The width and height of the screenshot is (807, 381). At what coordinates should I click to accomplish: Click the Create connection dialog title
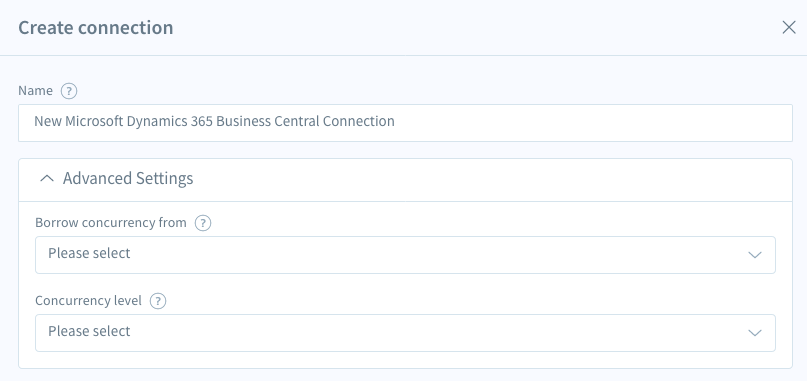tap(96, 27)
